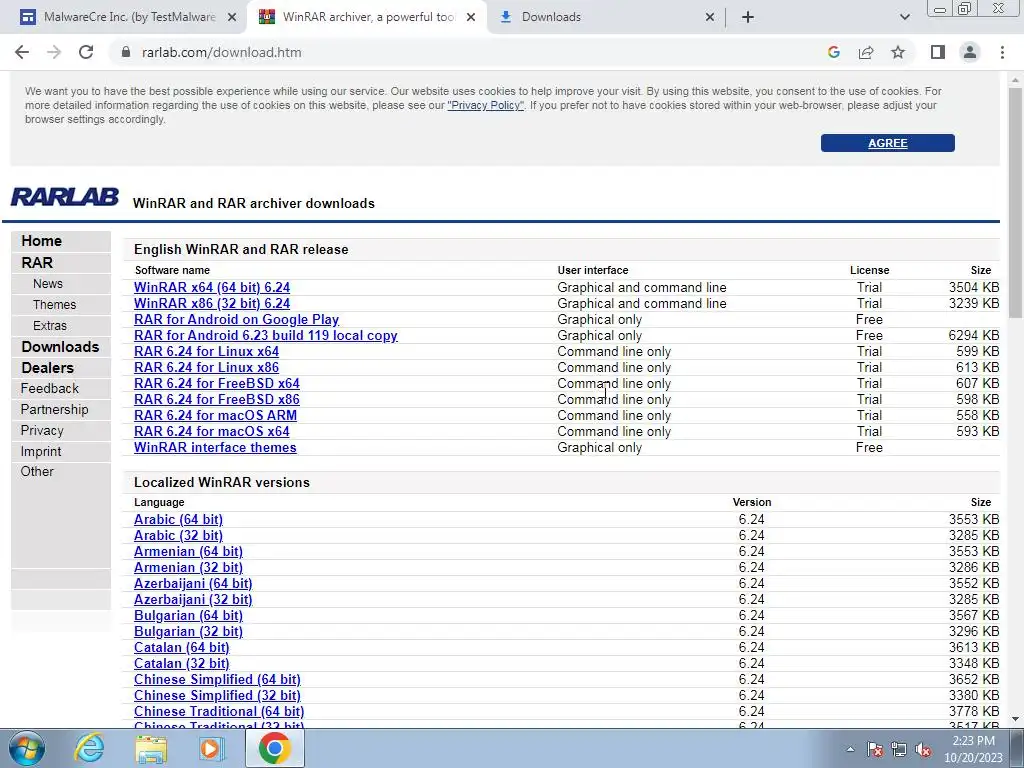1024x768 pixels.
Task: Launch Internet Explorer from taskbar
Action: [88, 748]
